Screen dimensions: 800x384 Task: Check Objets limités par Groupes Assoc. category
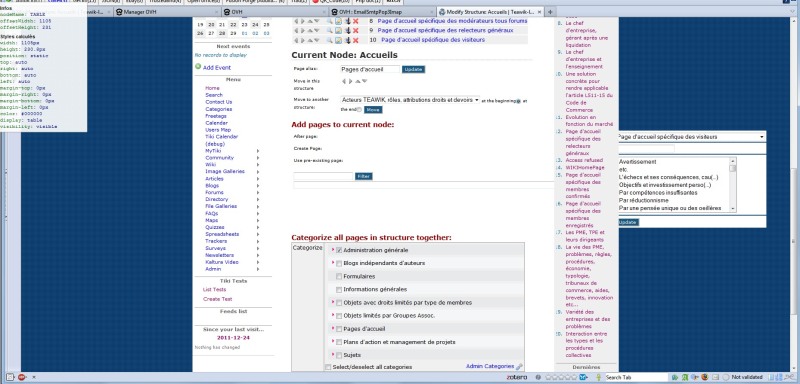(339, 316)
